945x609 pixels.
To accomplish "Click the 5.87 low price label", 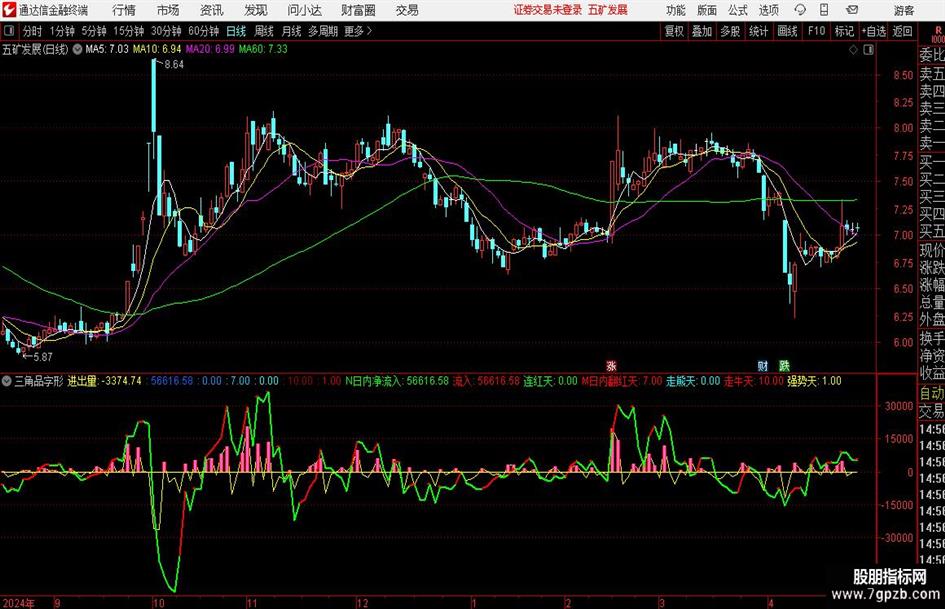I will [42, 357].
